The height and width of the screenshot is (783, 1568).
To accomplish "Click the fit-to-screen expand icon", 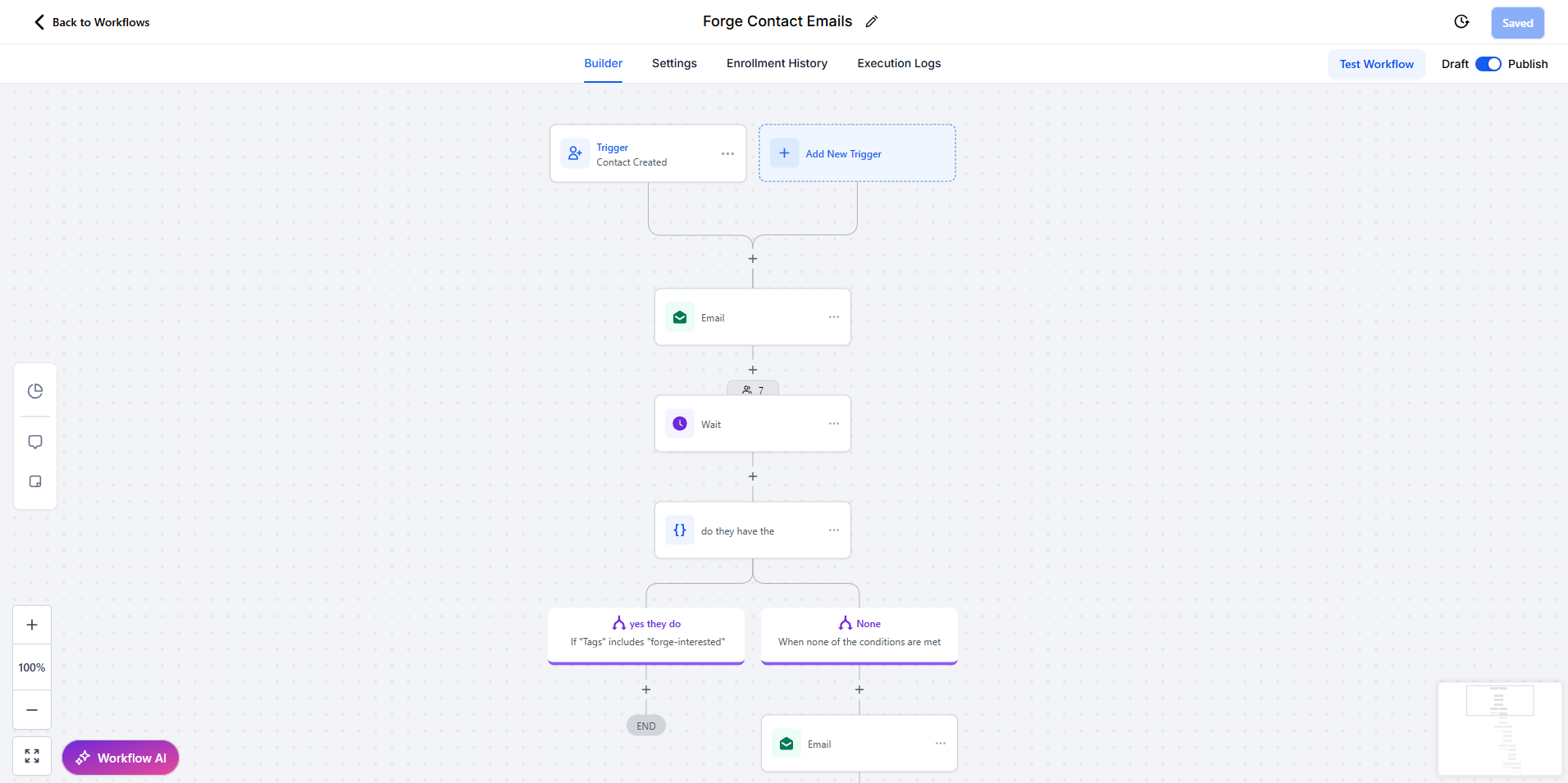I will click(x=32, y=756).
